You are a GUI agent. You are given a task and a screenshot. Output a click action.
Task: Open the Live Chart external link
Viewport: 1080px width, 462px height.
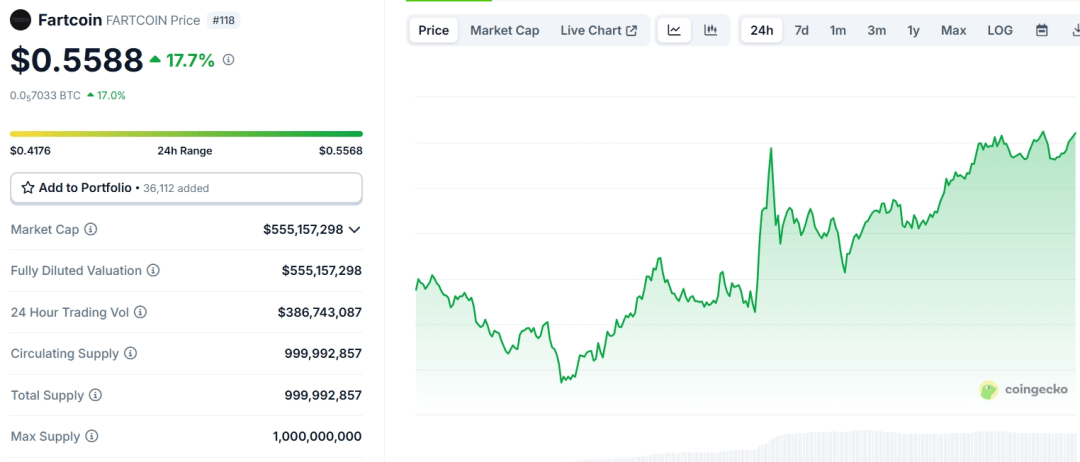click(599, 30)
